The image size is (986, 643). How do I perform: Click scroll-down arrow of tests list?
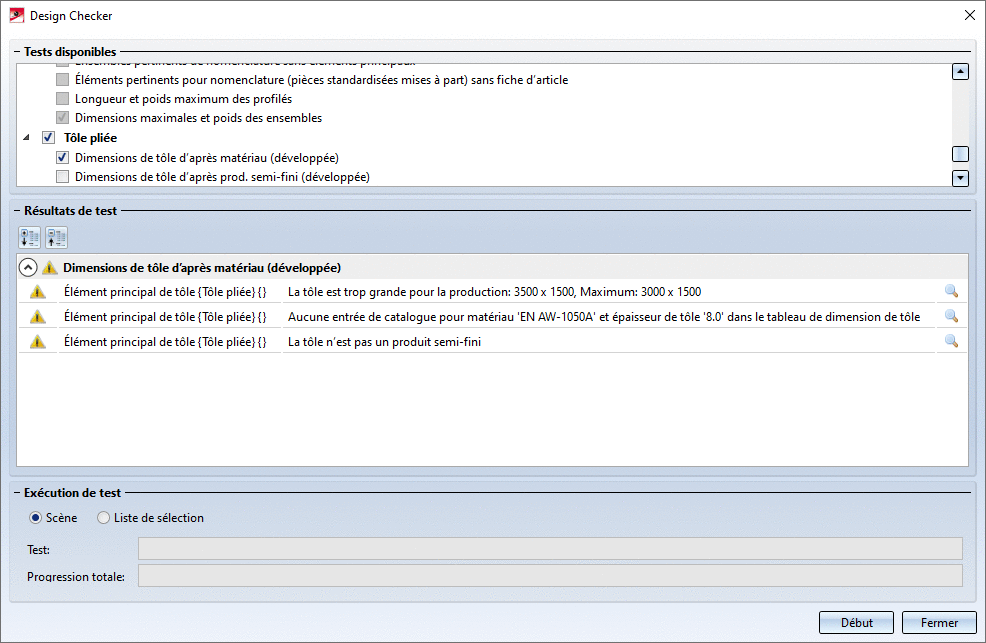pos(960,179)
